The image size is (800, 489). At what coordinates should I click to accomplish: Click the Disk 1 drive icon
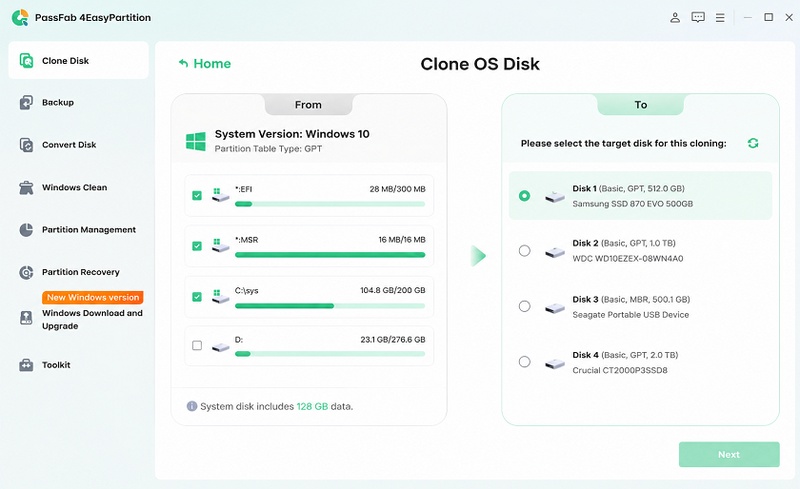tap(555, 197)
